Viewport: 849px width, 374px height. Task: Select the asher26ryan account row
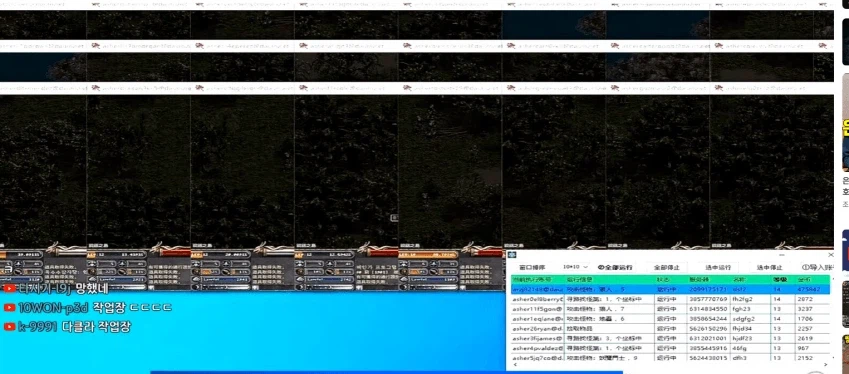pos(670,329)
